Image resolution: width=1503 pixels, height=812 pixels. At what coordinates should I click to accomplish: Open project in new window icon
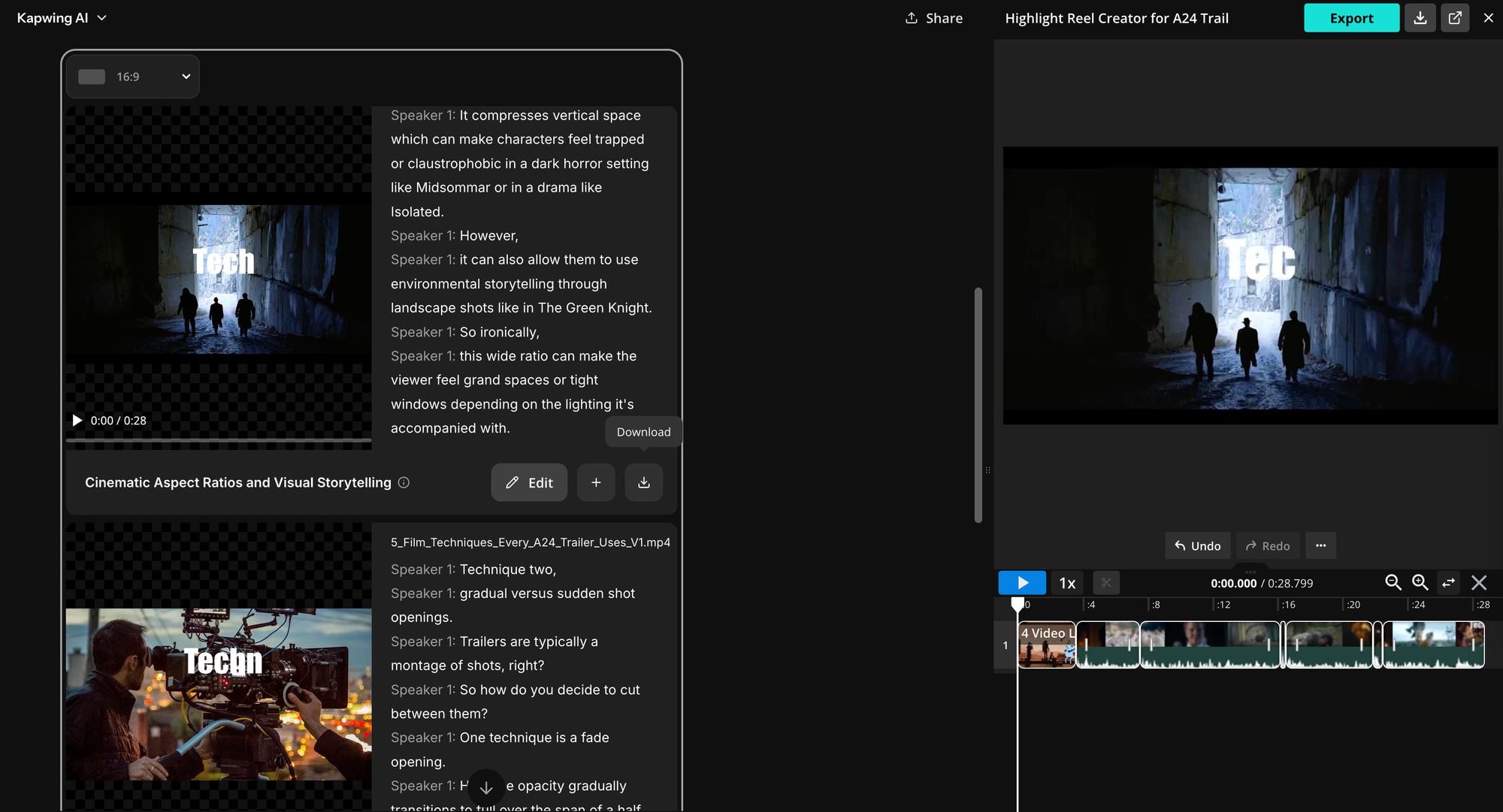click(x=1455, y=18)
